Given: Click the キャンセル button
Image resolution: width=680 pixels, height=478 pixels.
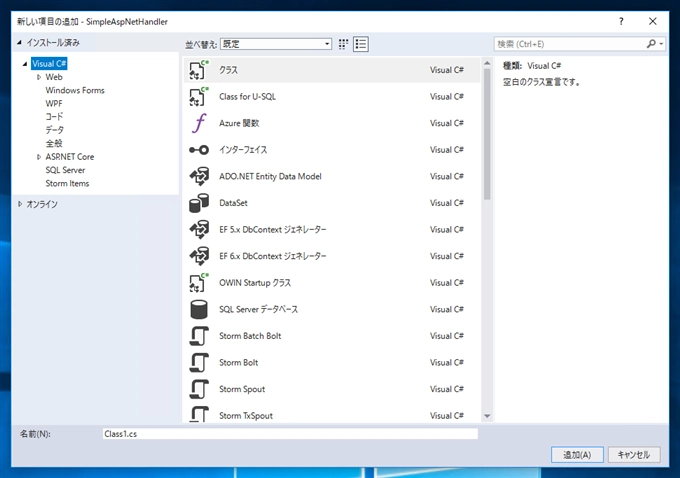Looking at the screenshot, I should [634, 455].
